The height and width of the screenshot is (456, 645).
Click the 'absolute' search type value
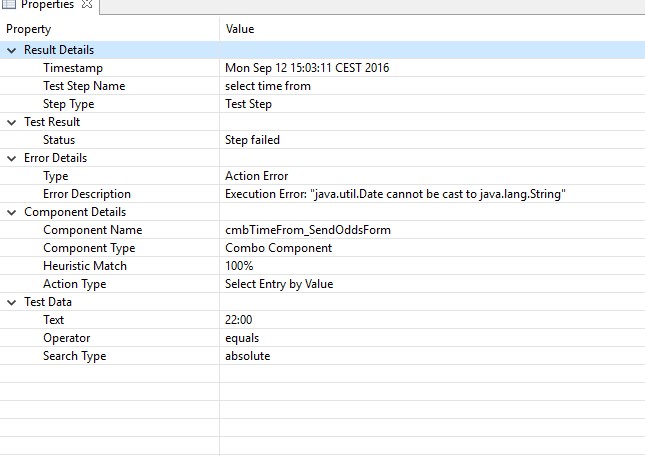click(x=248, y=356)
